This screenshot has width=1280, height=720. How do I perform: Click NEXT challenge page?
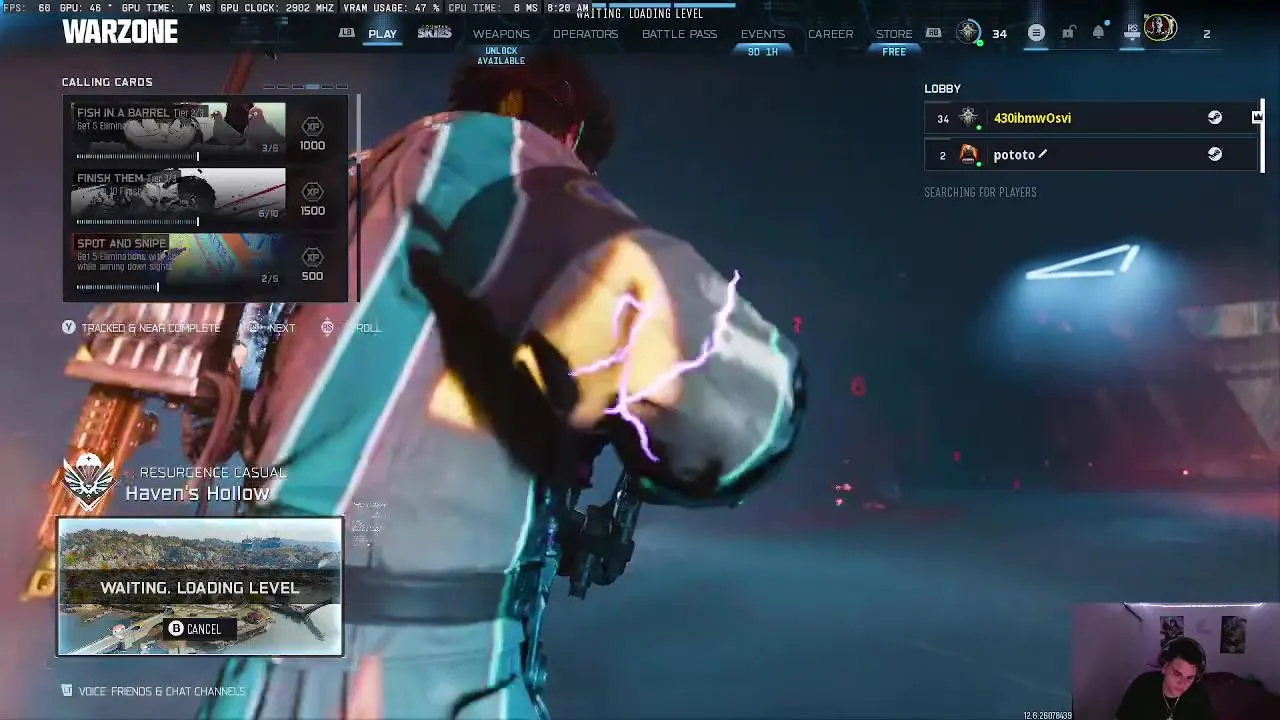(282, 328)
